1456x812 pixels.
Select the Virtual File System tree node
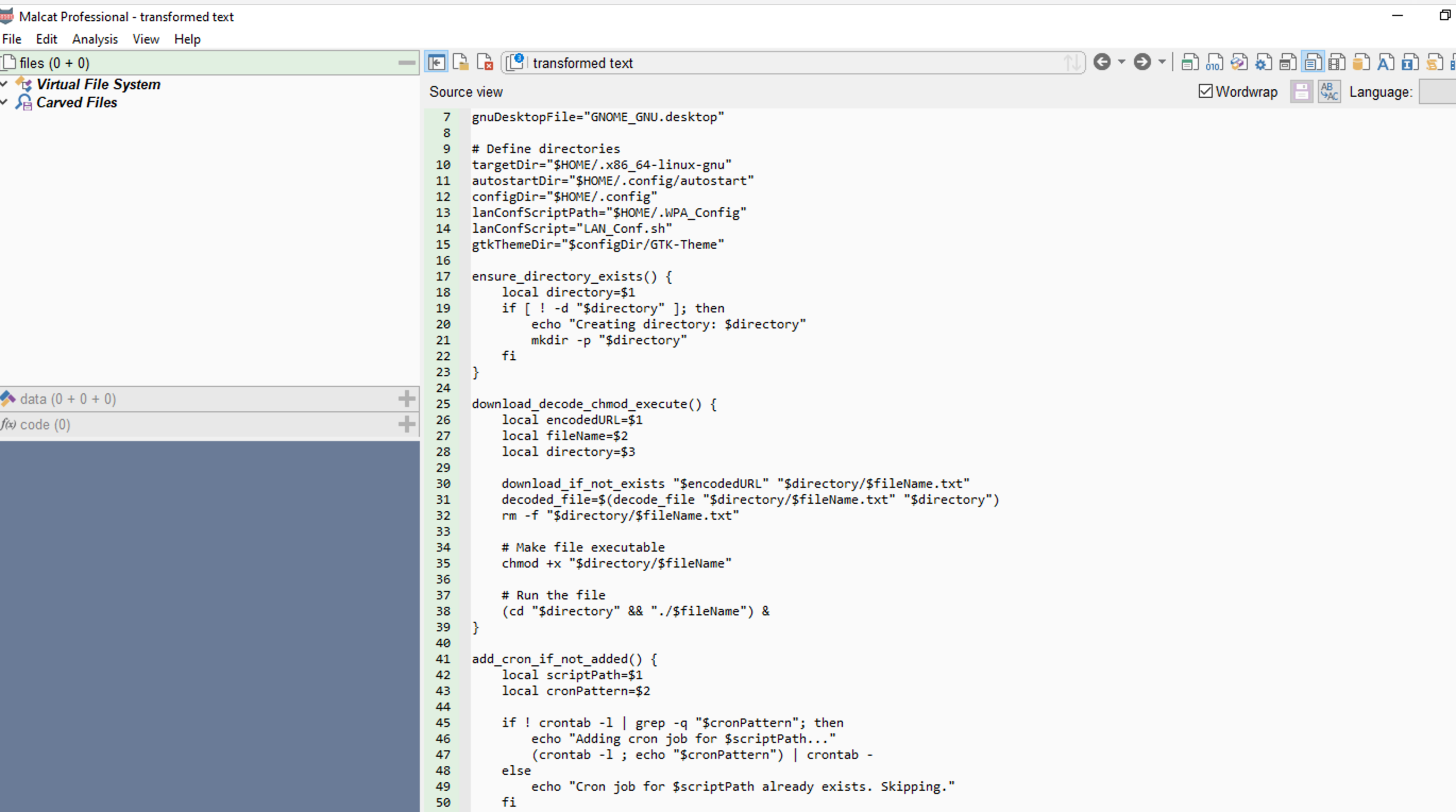(98, 84)
